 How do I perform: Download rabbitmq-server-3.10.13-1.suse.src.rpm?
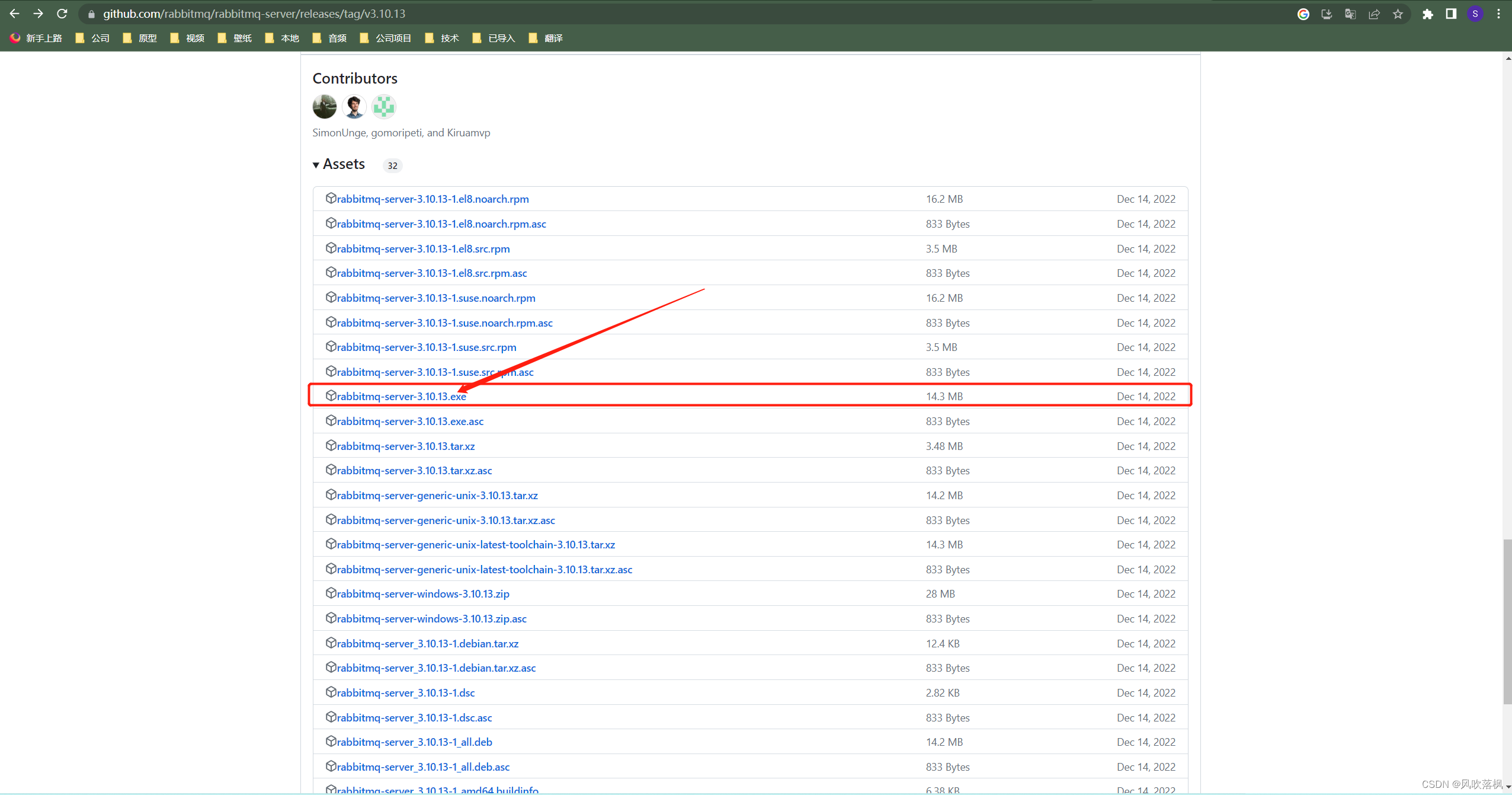click(x=427, y=347)
